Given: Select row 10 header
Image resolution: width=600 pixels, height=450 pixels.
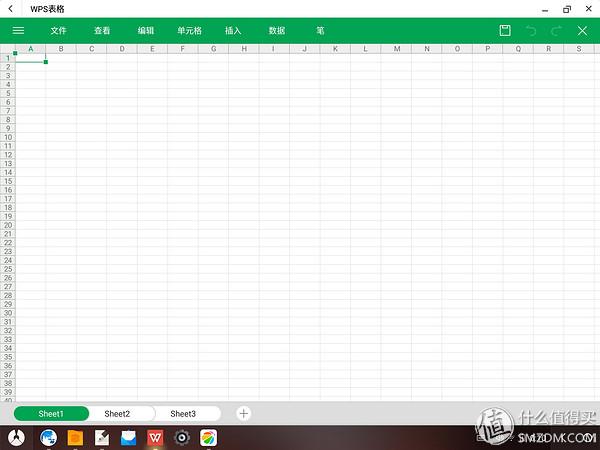Looking at the screenshot, I should tap(8, 137).
